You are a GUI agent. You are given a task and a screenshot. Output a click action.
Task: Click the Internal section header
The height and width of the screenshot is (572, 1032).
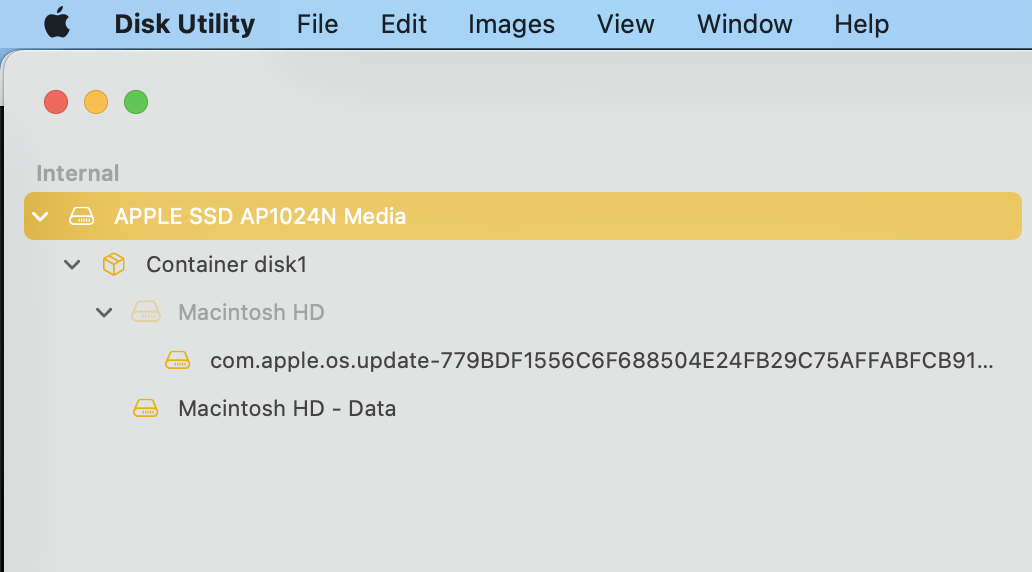(77, 173)
